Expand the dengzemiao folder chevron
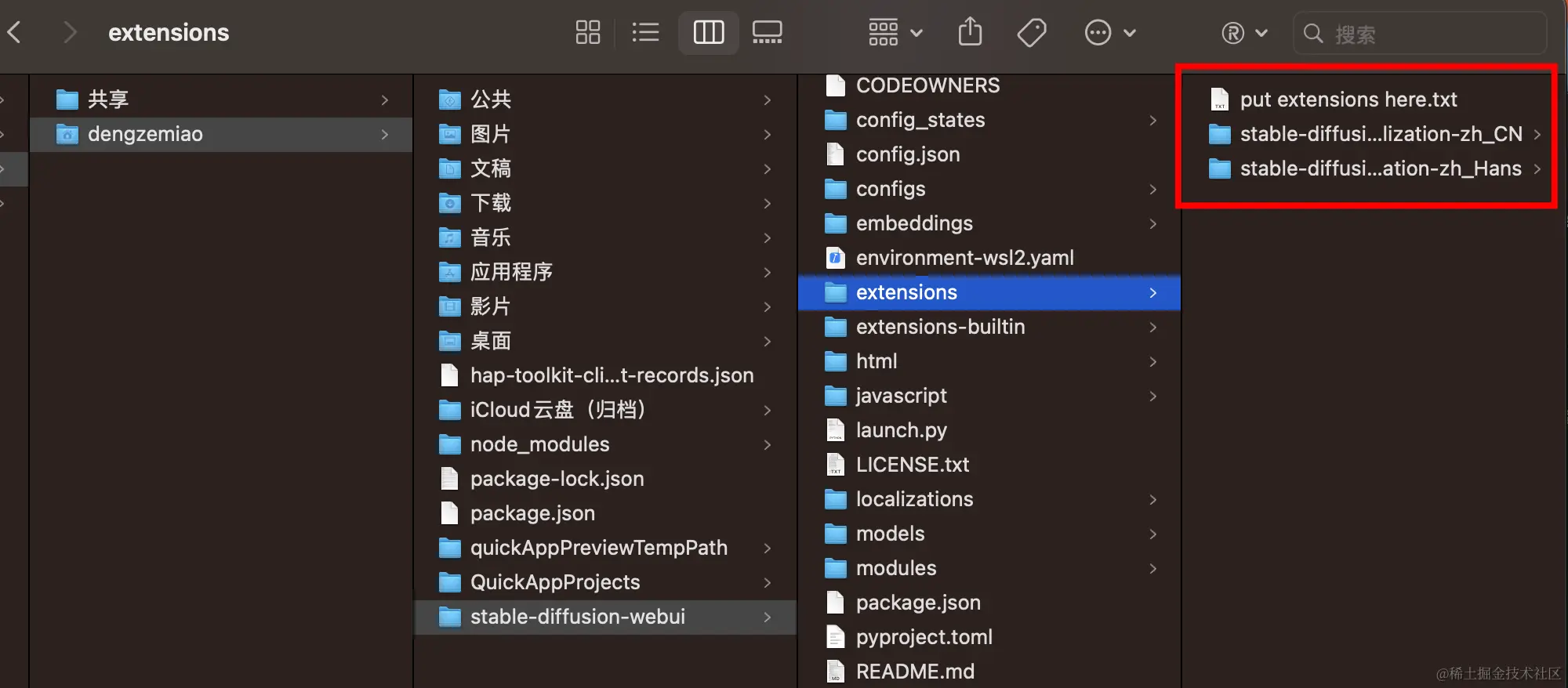Screen dimensions: 1568x688 point(384,134)
